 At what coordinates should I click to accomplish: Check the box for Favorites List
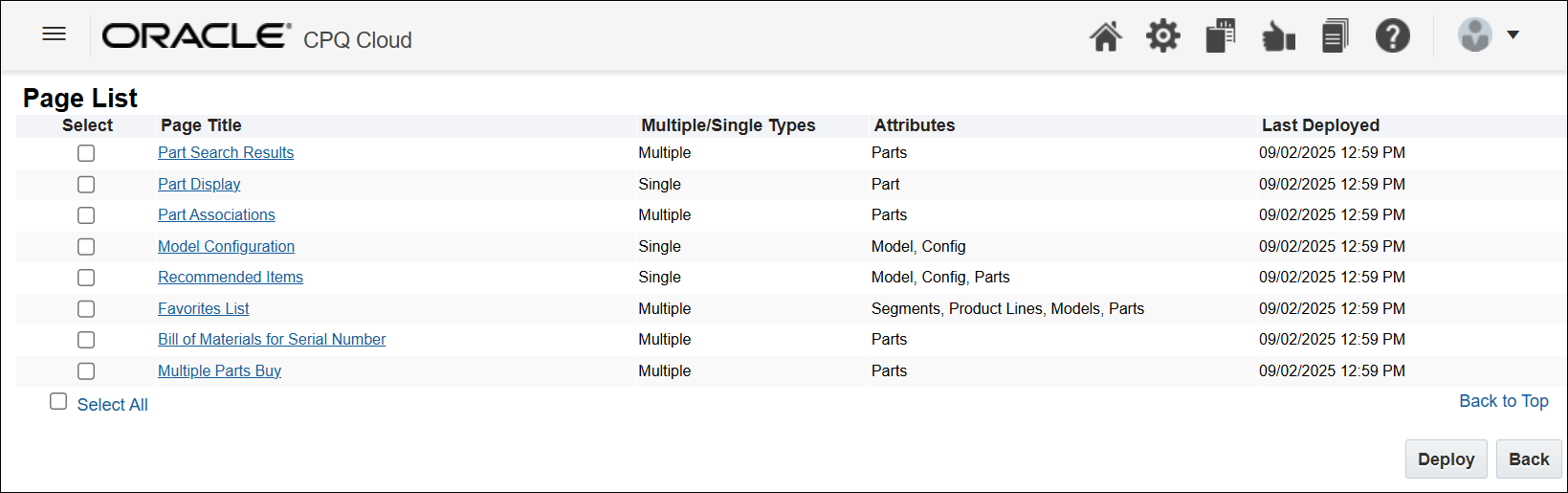[86, 309]
